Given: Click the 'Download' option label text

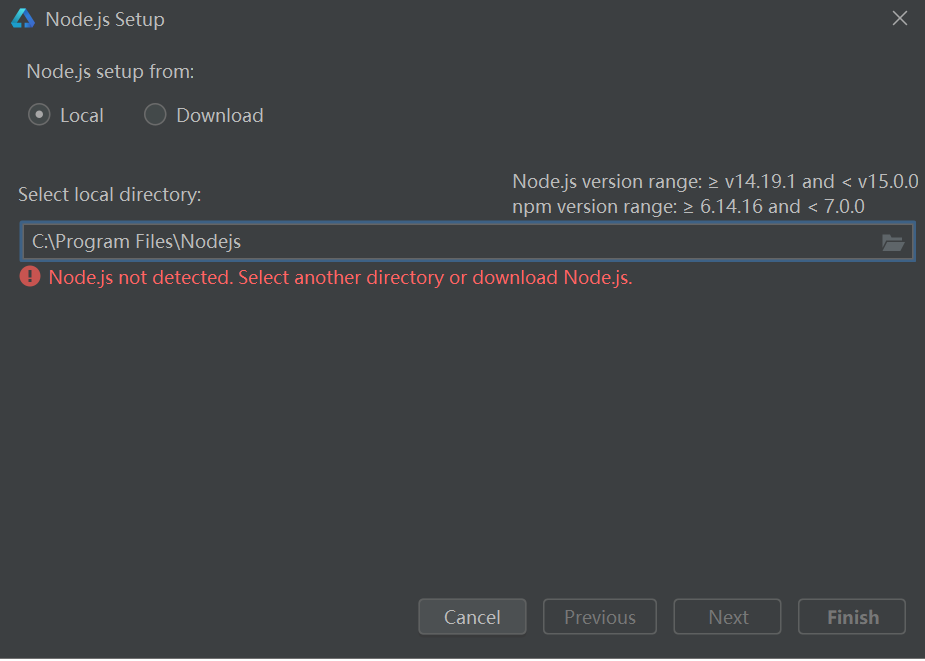Looking at the screenshot, I should pos(219,115).
